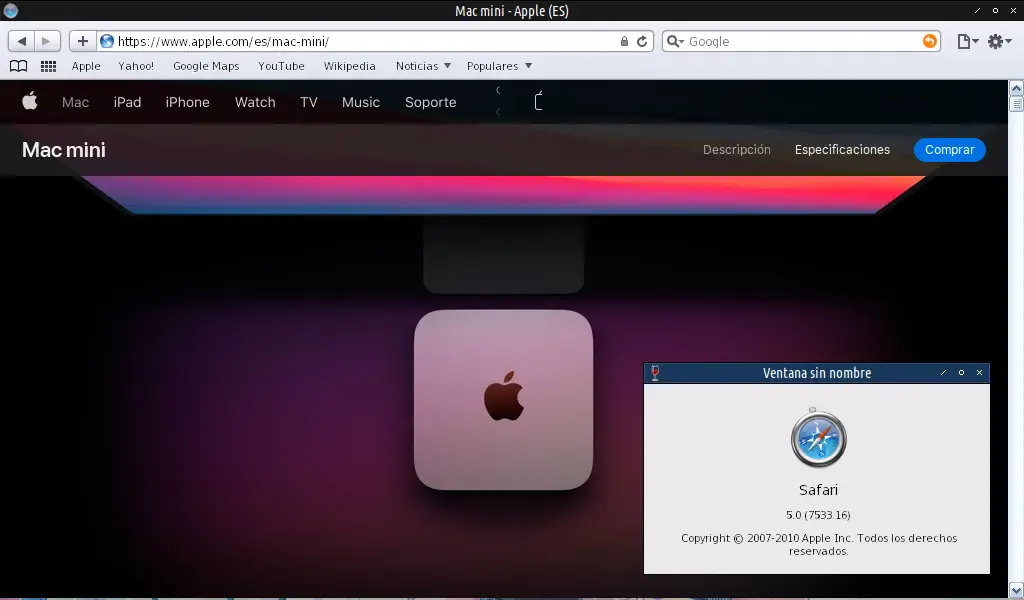The image size is (1024, 600).
Task: Open the Yahoo! bookmark
Action: [136, 66]
